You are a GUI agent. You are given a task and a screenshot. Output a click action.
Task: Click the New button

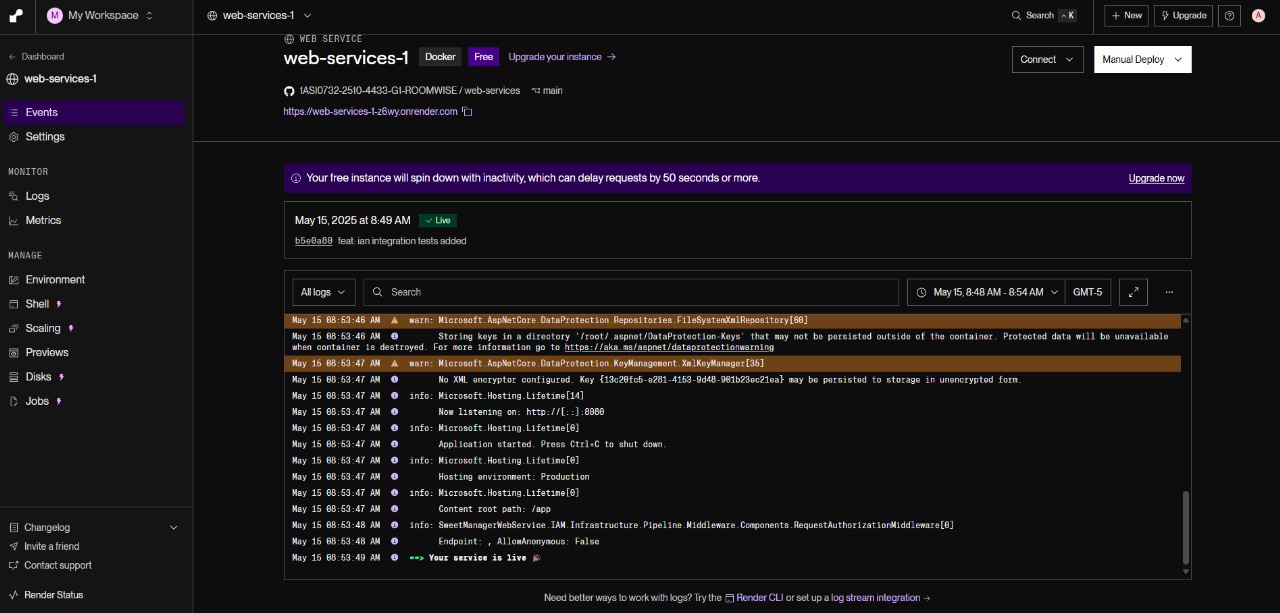click(1126, 15)
